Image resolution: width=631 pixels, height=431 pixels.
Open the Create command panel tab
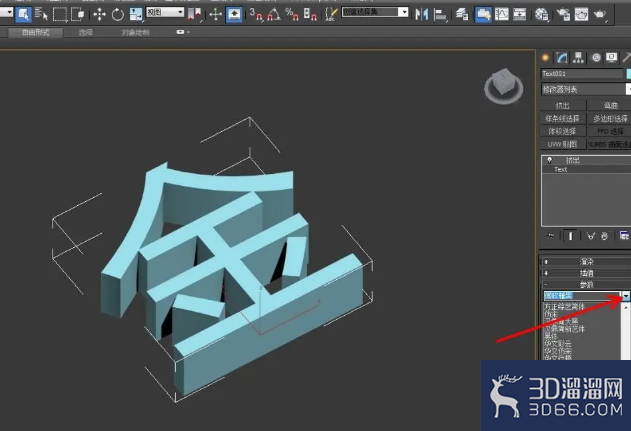[x=546, y=58]
